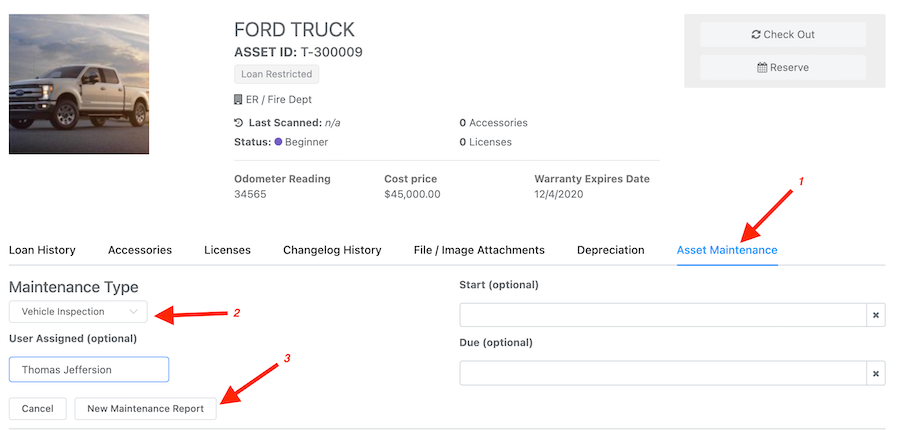Go to the Depreciation tab
The height and width of the screenshot is (430, 900).
click(610, 250)
